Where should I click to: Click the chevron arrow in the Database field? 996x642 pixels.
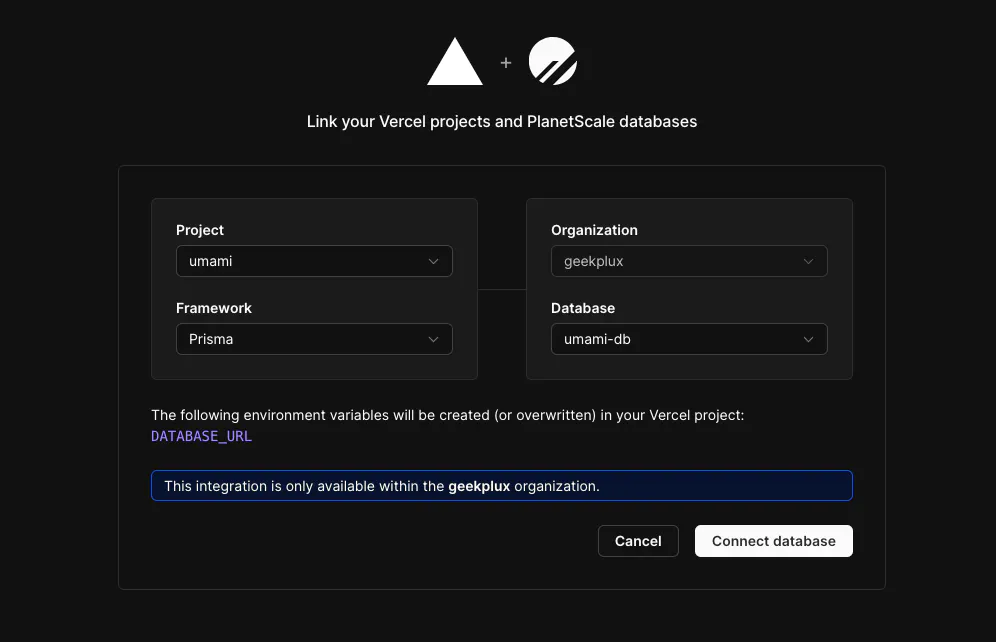[x=808, y=340]
